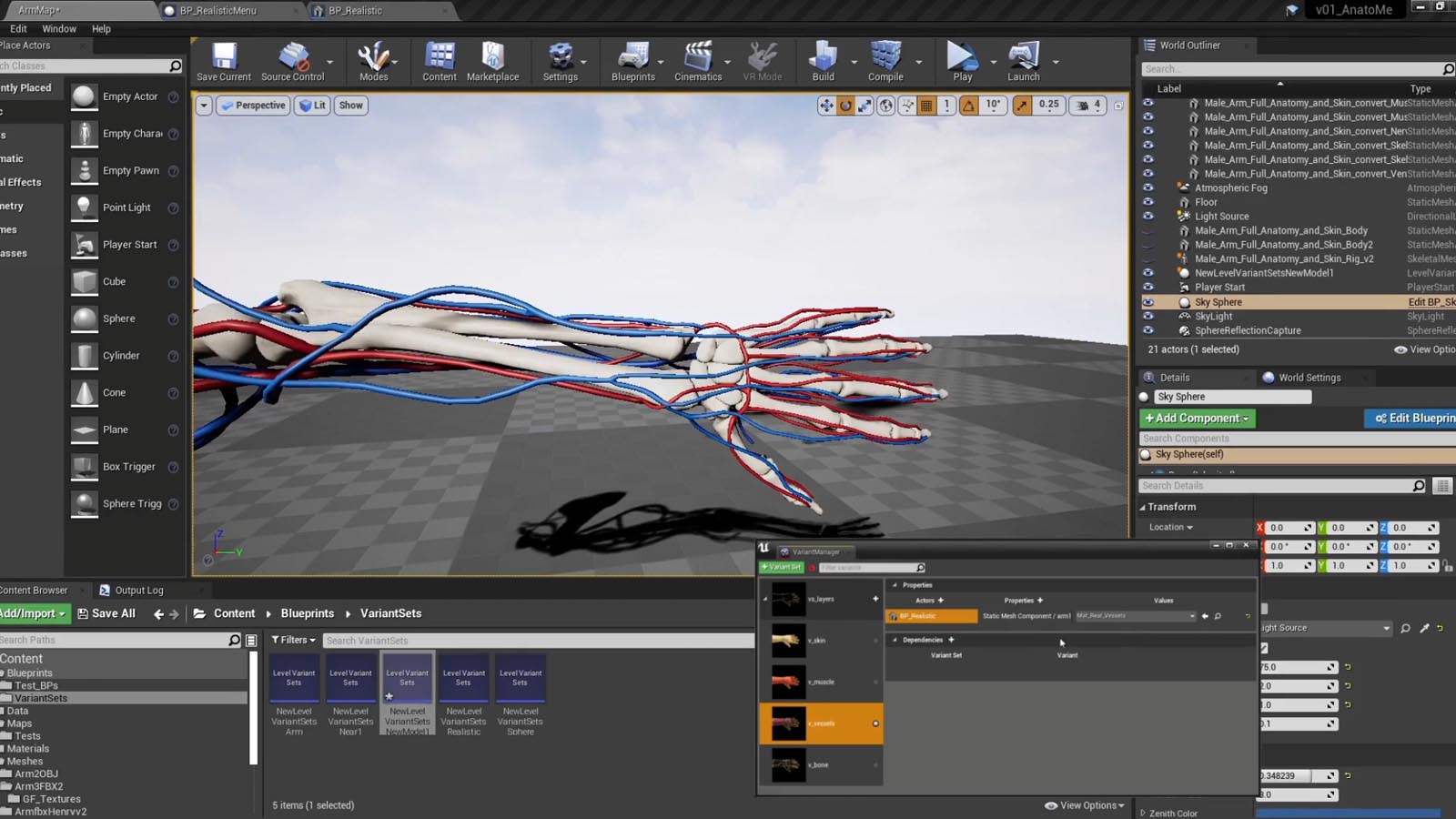Screen dimensions: 1456x819
Task: Open the Filters dropdown in Content Browser
Action: coord(293,640)
